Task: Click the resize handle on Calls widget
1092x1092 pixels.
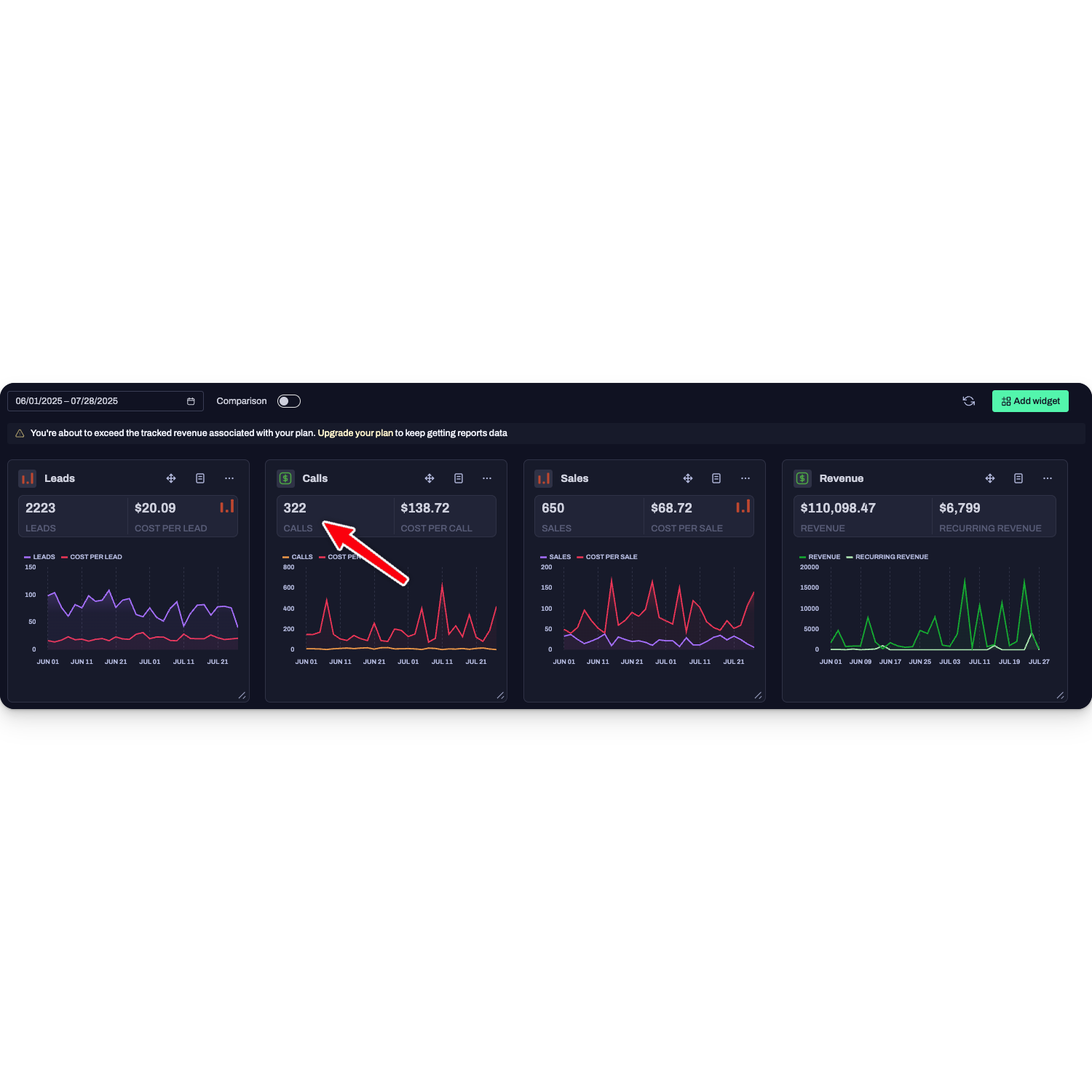Action: click(x=500, y=695)
